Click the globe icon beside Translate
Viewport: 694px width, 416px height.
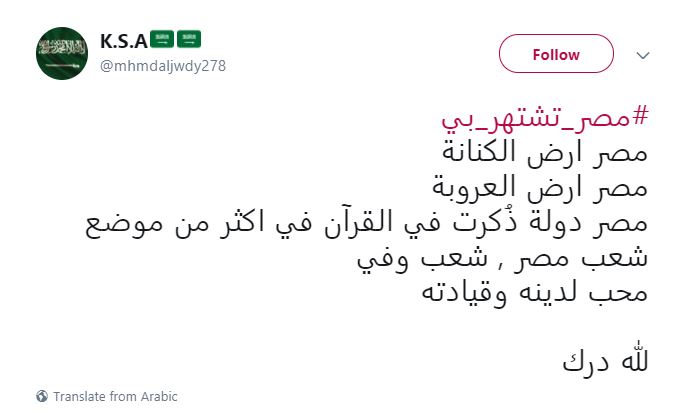[42, 396]
